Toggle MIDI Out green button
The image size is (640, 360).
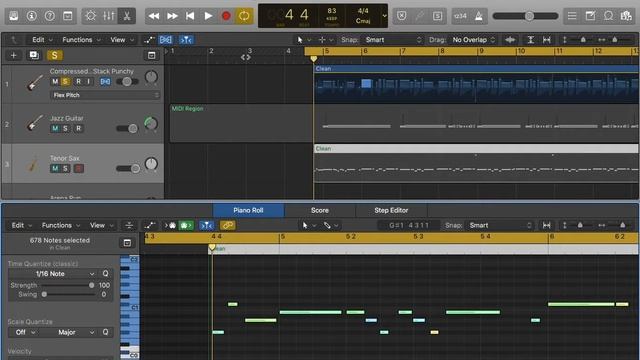pos(186,225)
